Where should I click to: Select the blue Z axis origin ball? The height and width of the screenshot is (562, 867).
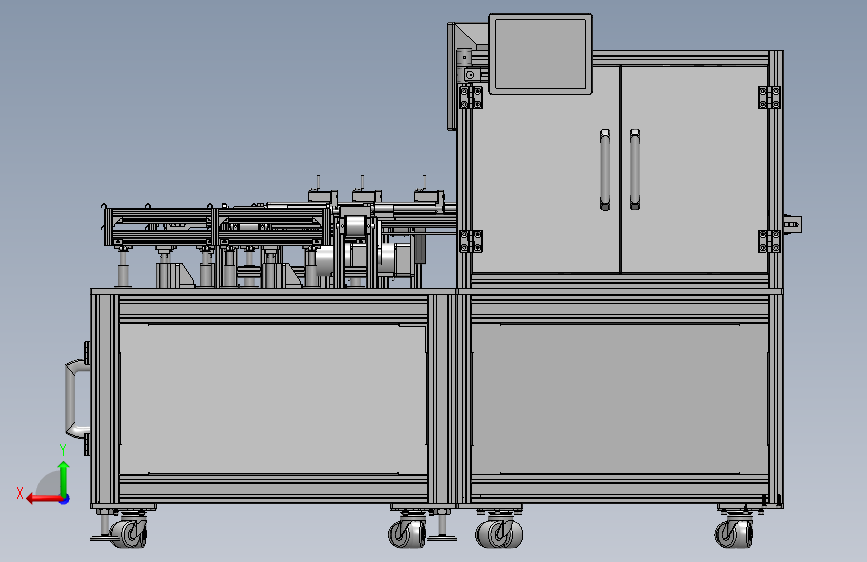[65, 499]
